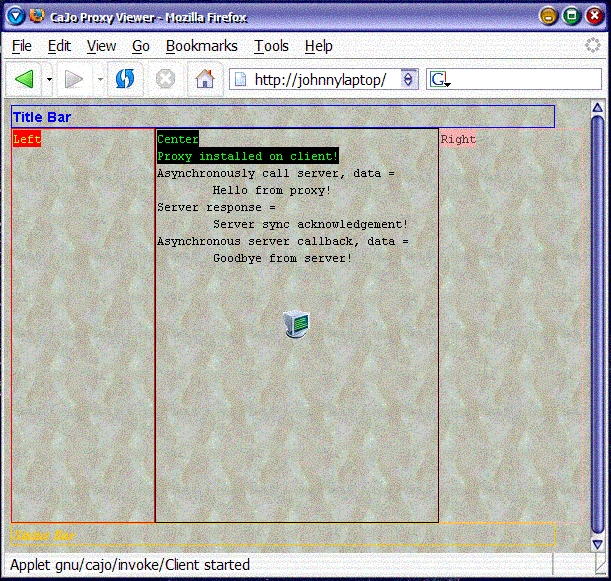Open the View menu
Viewport: 611px width, 581px height.
[101, 46]
